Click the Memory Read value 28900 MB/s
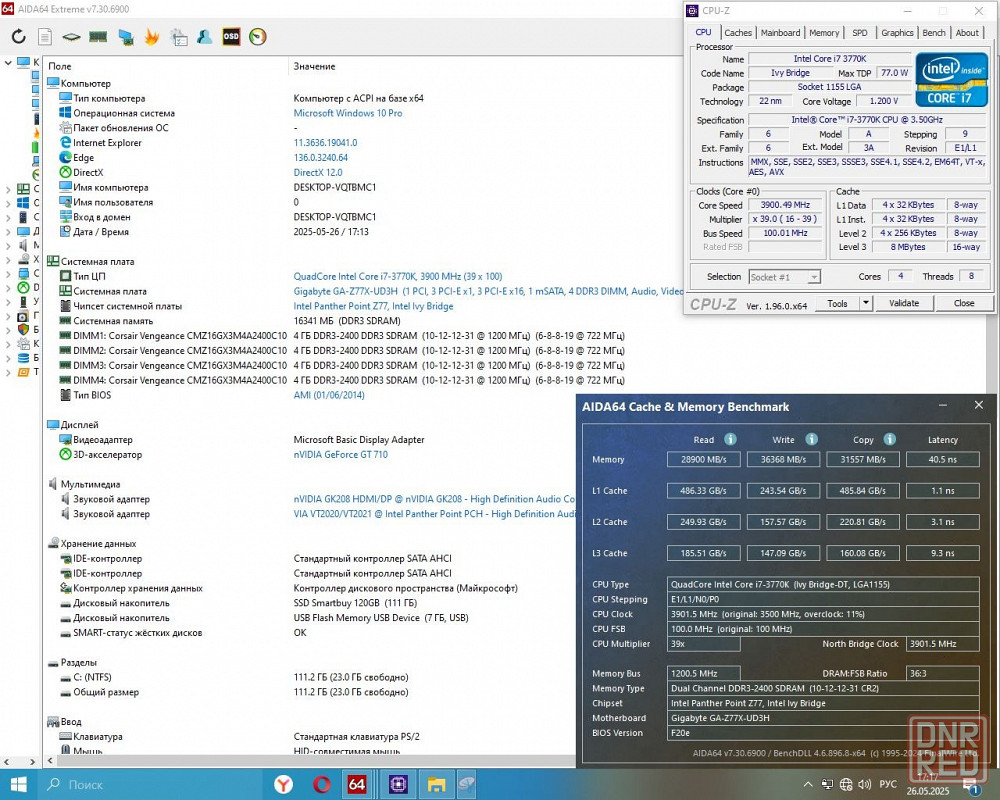Viewport: 1000px width, 800px height. click(703, 459)
